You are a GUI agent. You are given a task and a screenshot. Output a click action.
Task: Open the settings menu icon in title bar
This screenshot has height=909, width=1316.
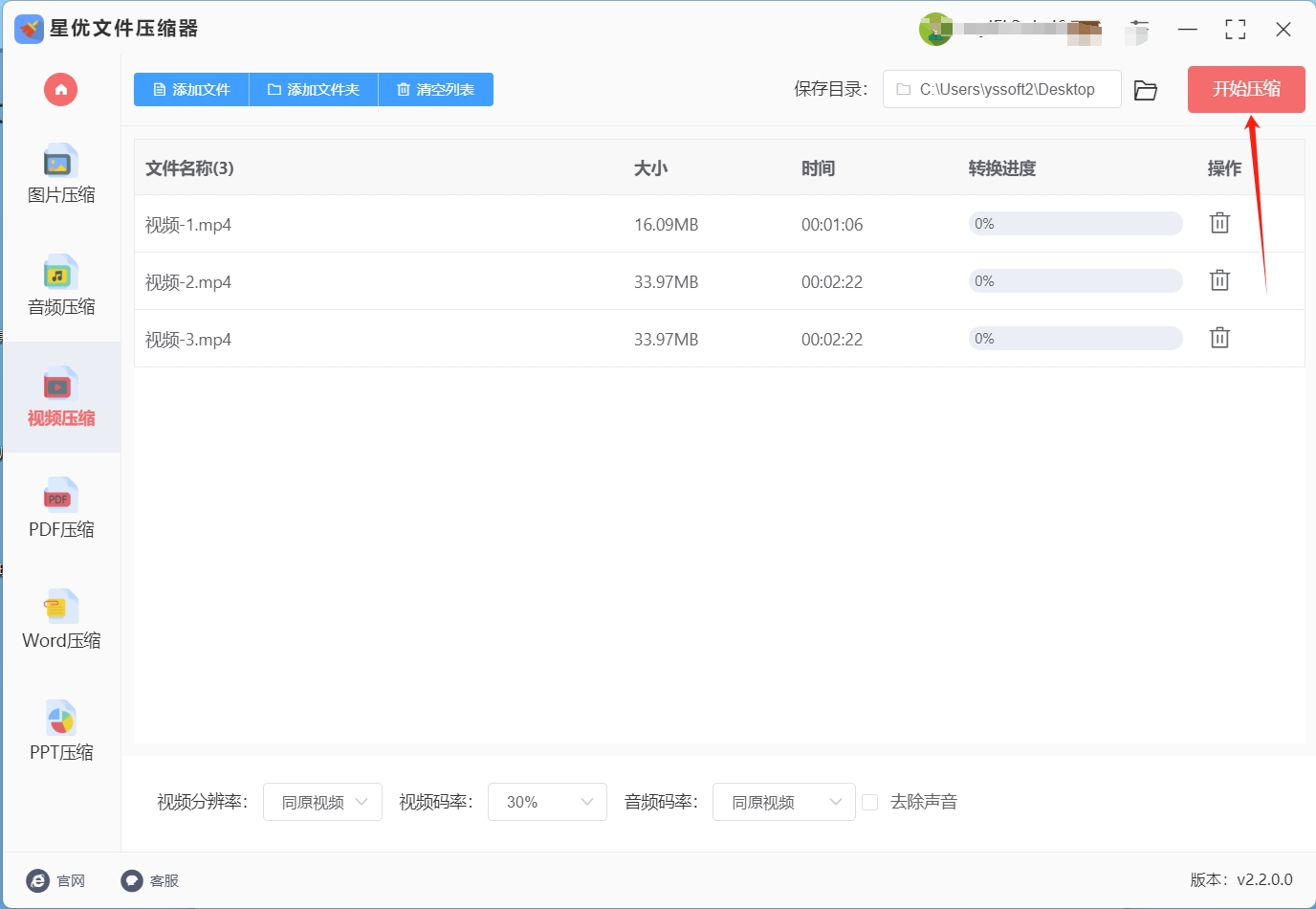(1138, 30)
